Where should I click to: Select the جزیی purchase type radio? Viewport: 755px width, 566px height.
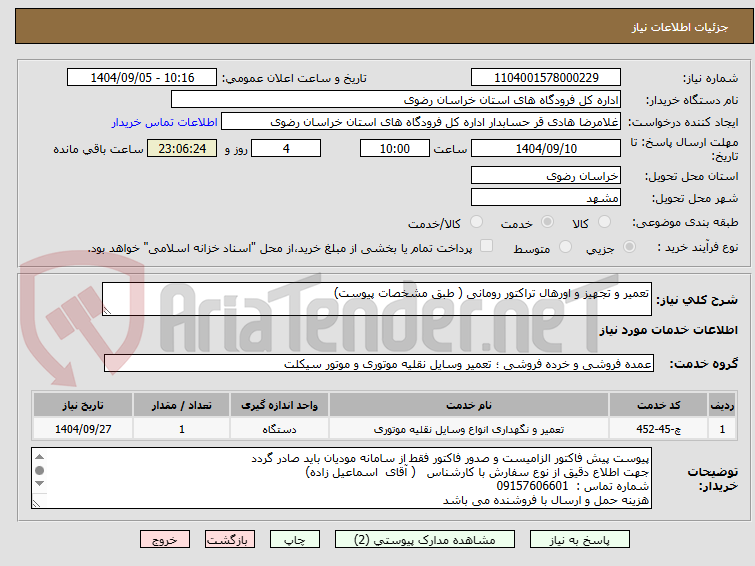pyautogui.click(x=629, y=247)
